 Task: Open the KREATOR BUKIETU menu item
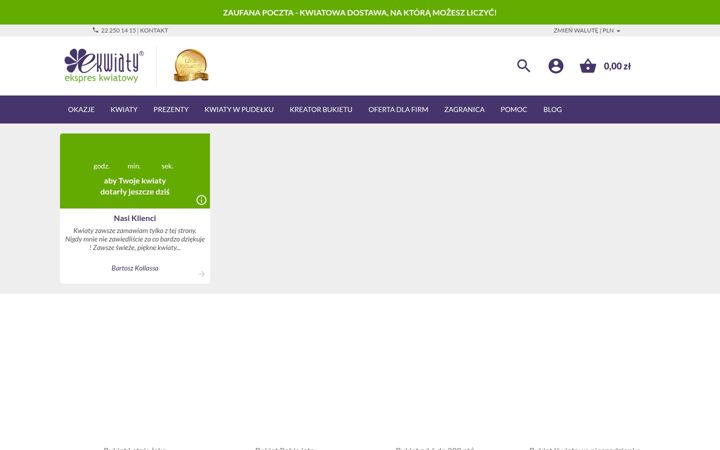[321, 109]
